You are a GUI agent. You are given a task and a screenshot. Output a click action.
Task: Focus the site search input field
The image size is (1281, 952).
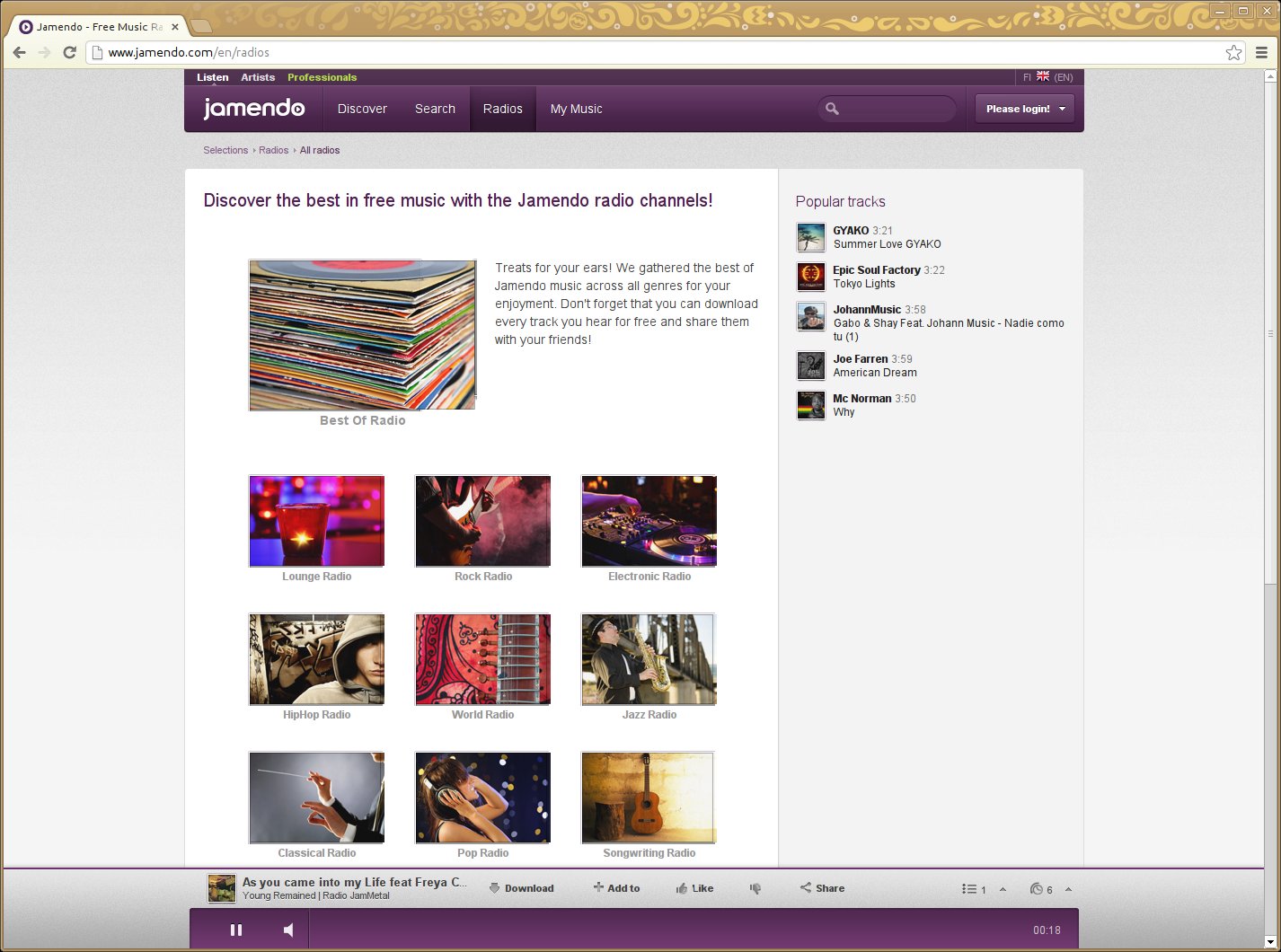tap(887, 109)
